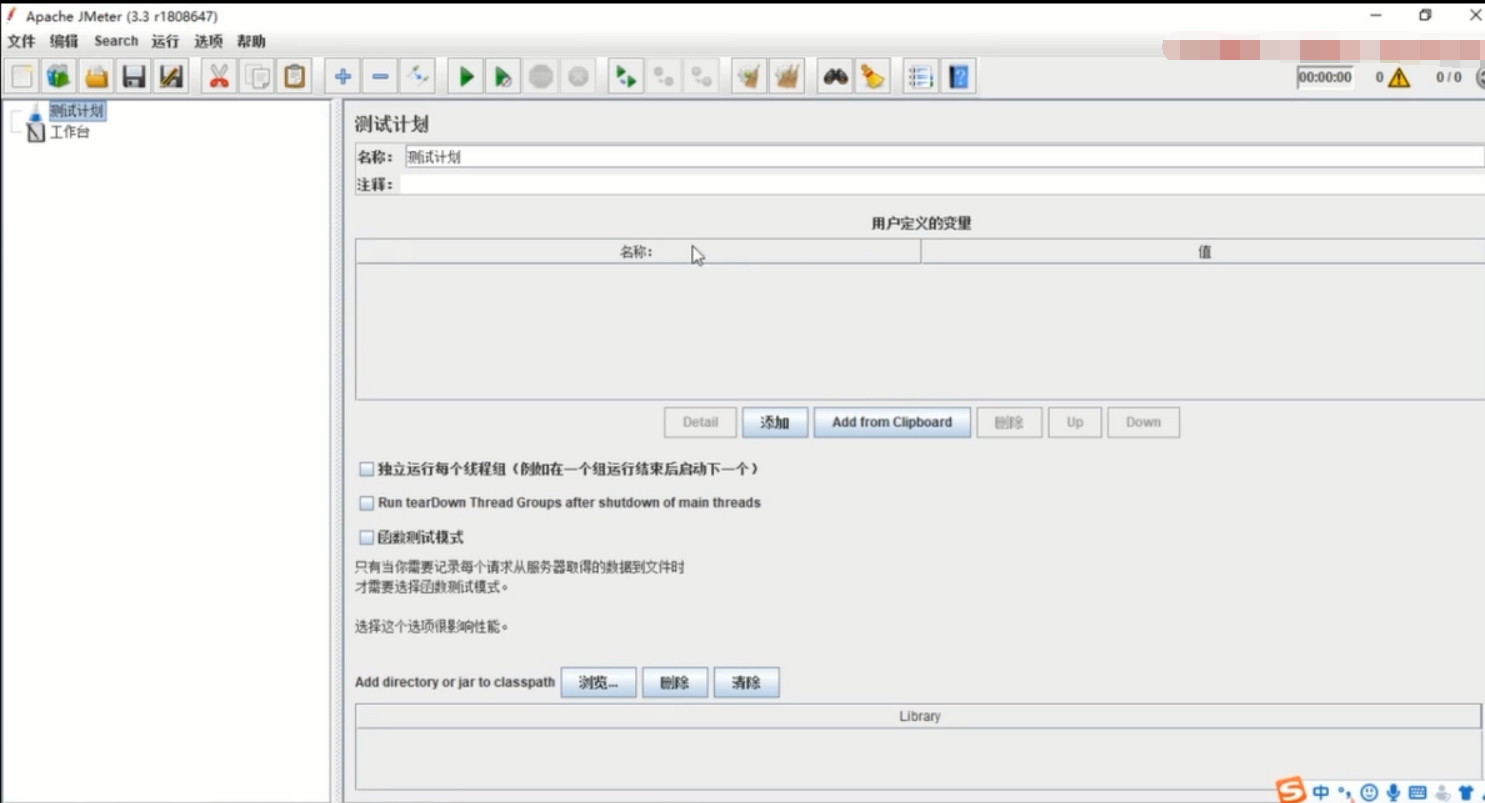Start the test with green play icon

[466, 76]
